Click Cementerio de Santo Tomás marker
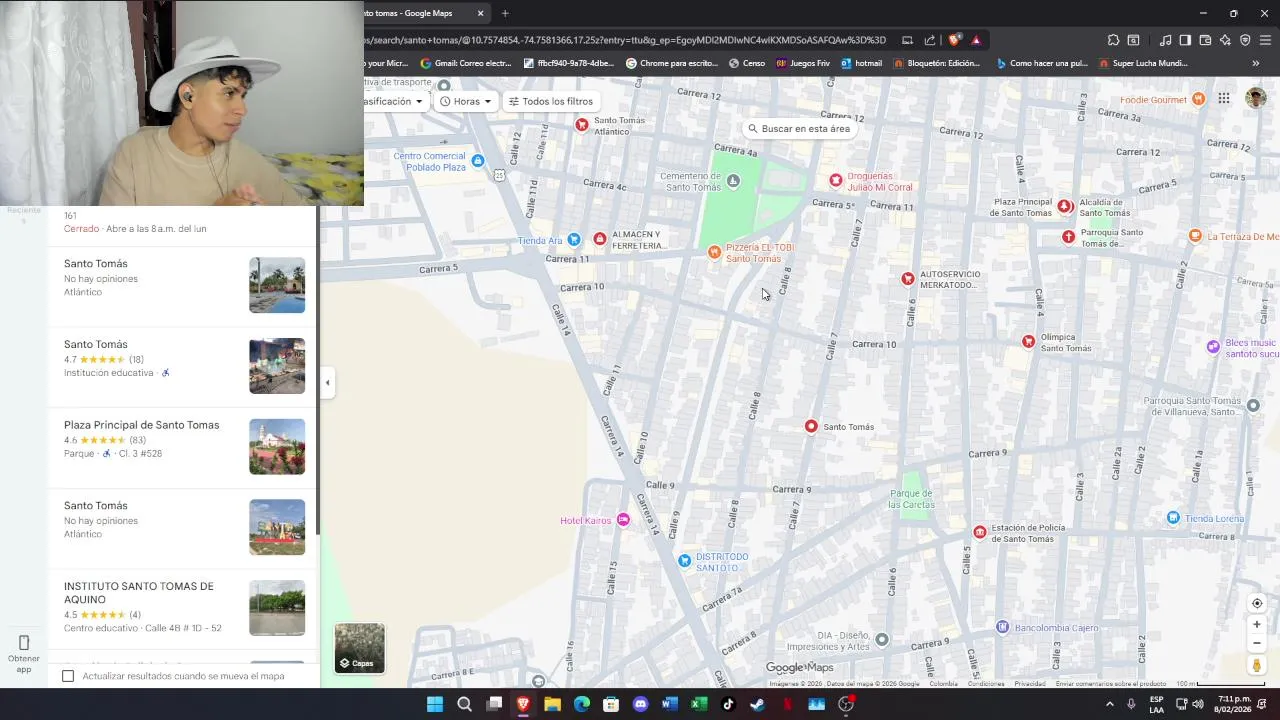 pos(733,181)
